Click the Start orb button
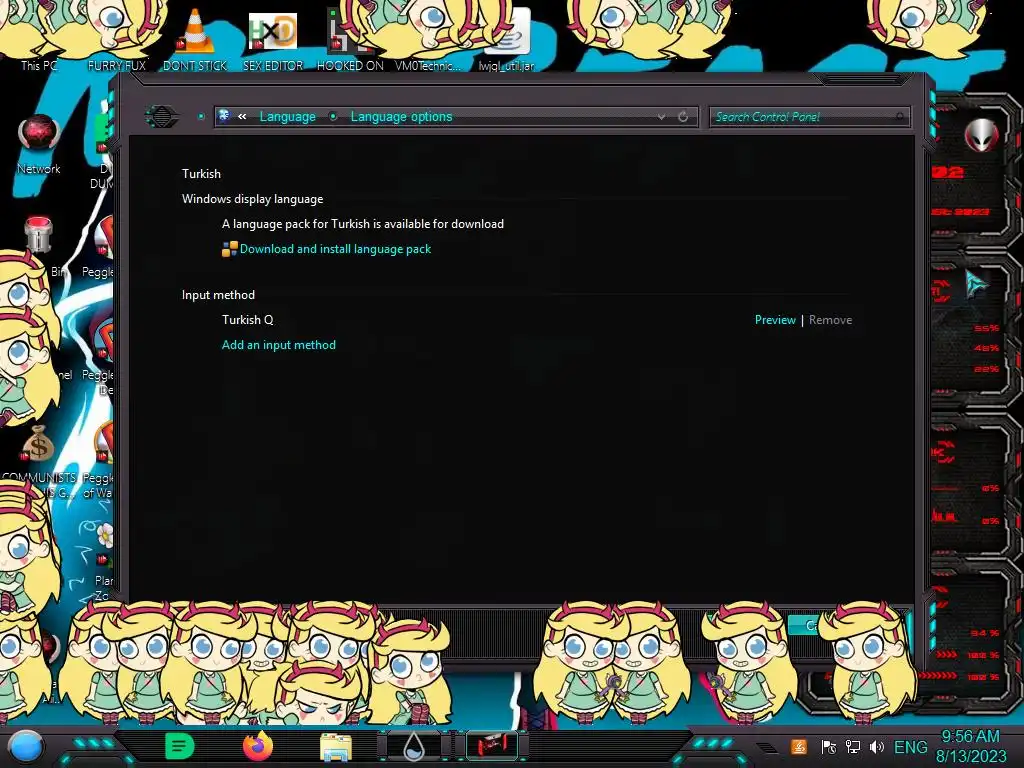This screenshot has width=1024, height=768. [x=25, y=746]
